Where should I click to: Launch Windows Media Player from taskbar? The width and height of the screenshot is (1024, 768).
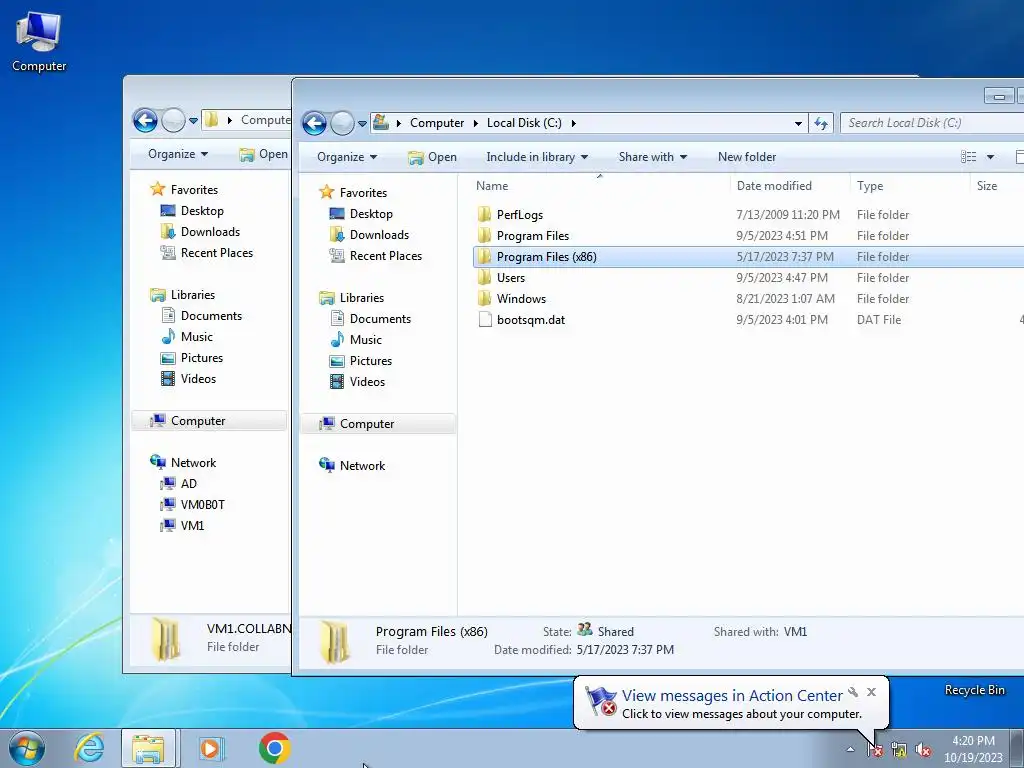[211, 748]
